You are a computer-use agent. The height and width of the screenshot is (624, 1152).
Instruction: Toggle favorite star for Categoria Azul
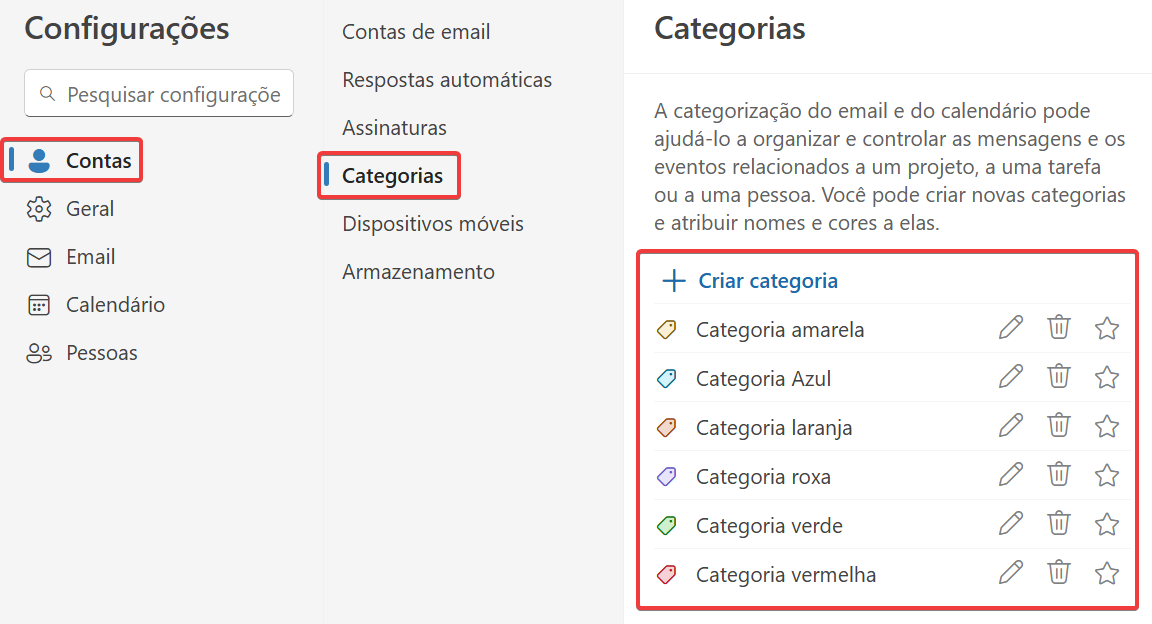pos(1106,377)
